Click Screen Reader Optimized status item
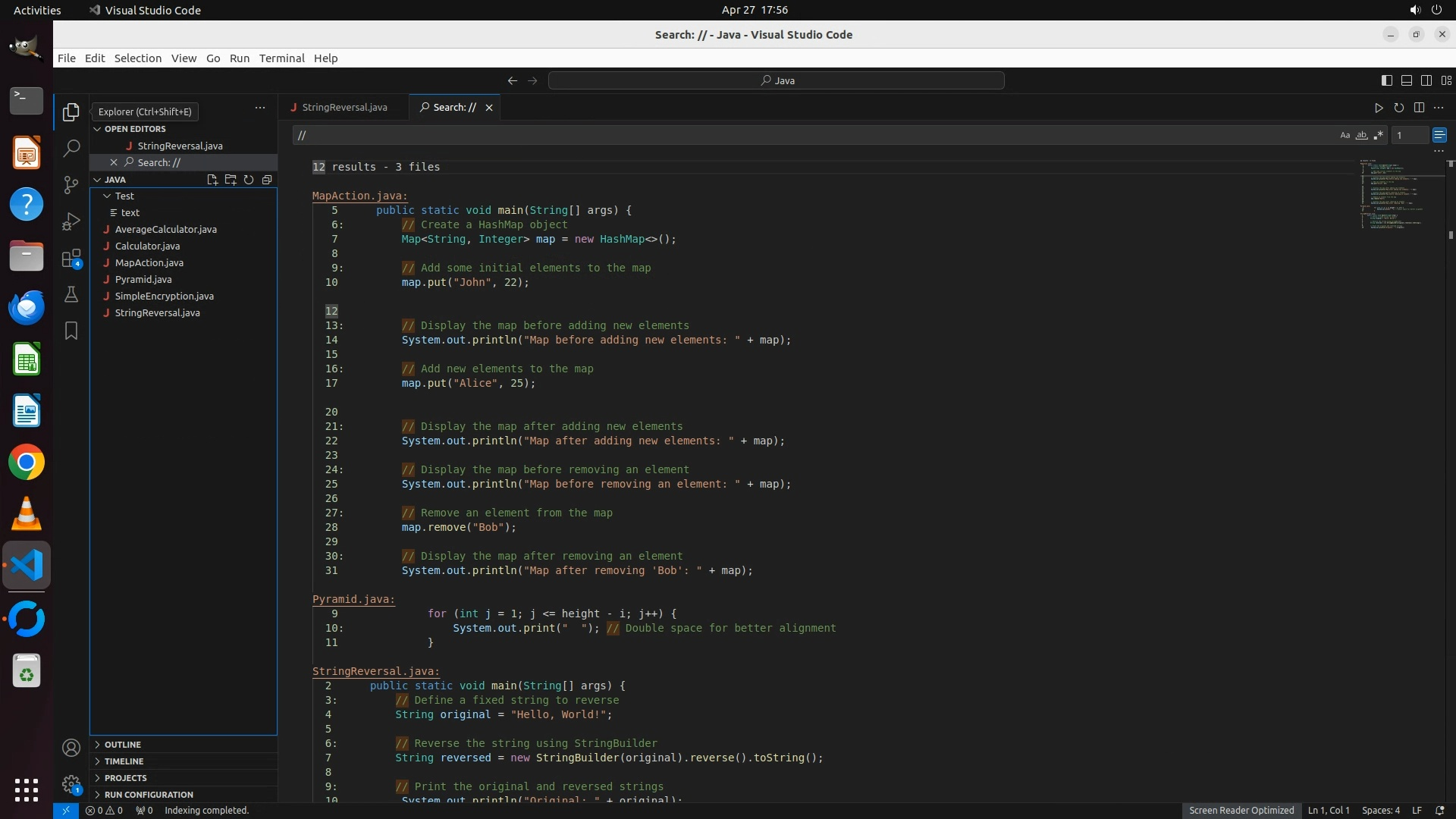The image size is (1456, 819). [x=1241, y=810]
